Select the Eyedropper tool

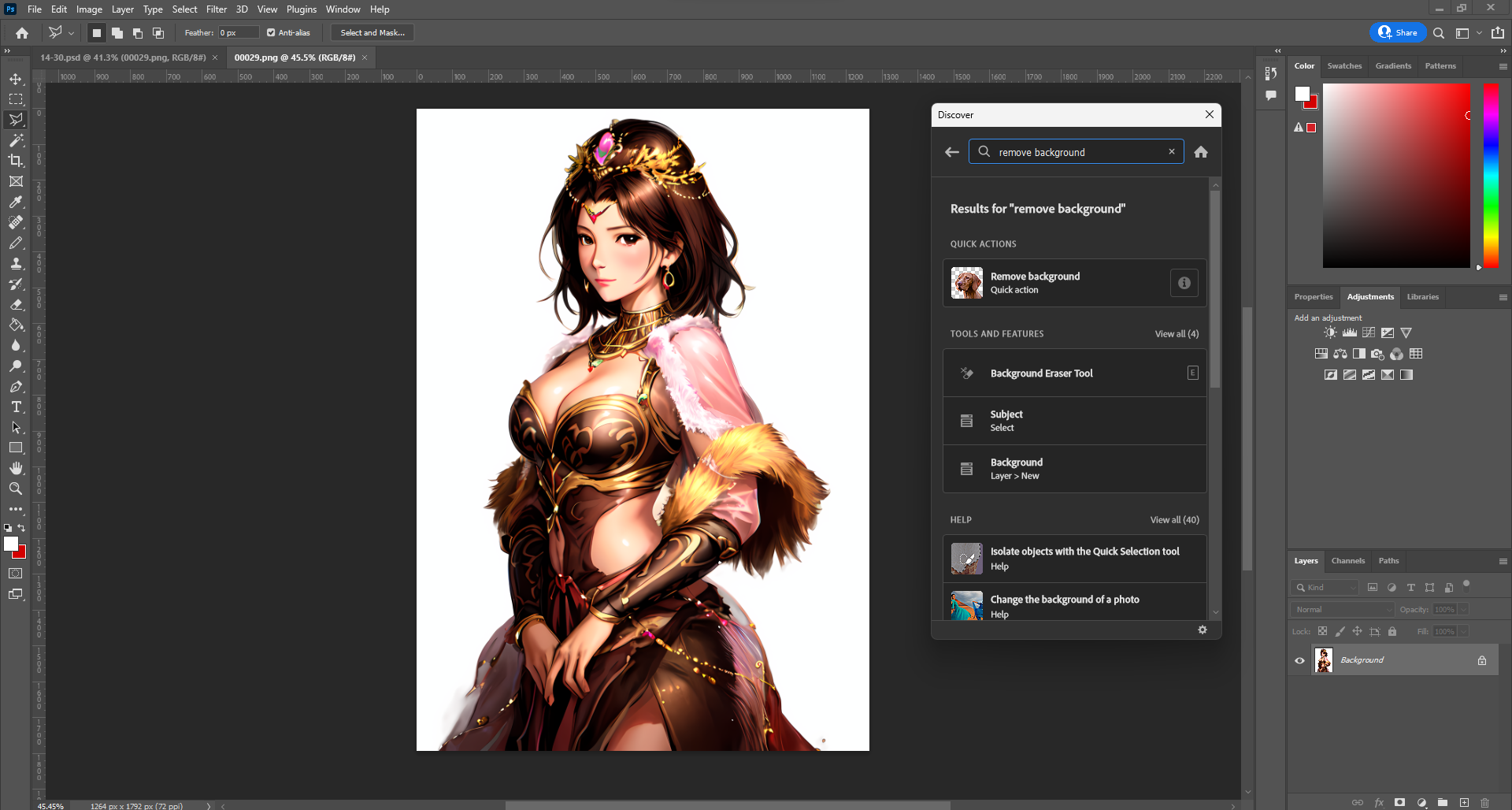(x=16, y=202)
